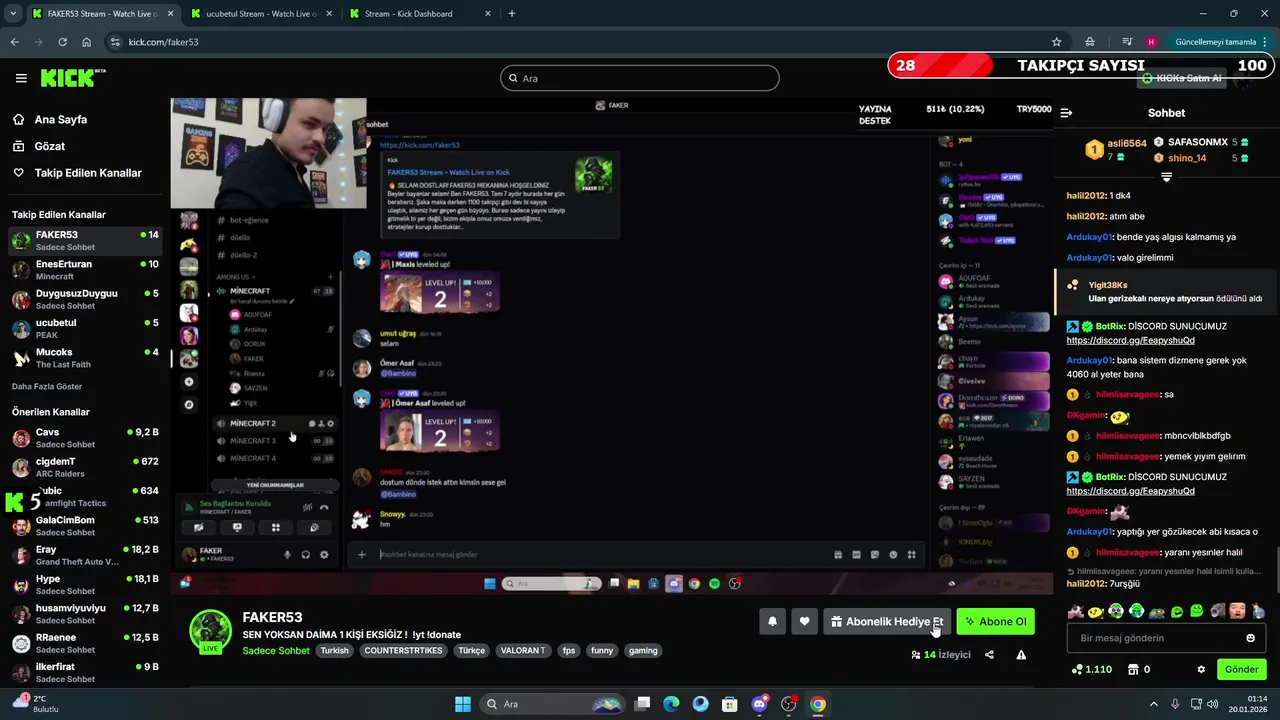Open ucubetul channel in sidebar
Image resolution: width=1280 pixels, height=720 pixels.
(x=85, y=329)
